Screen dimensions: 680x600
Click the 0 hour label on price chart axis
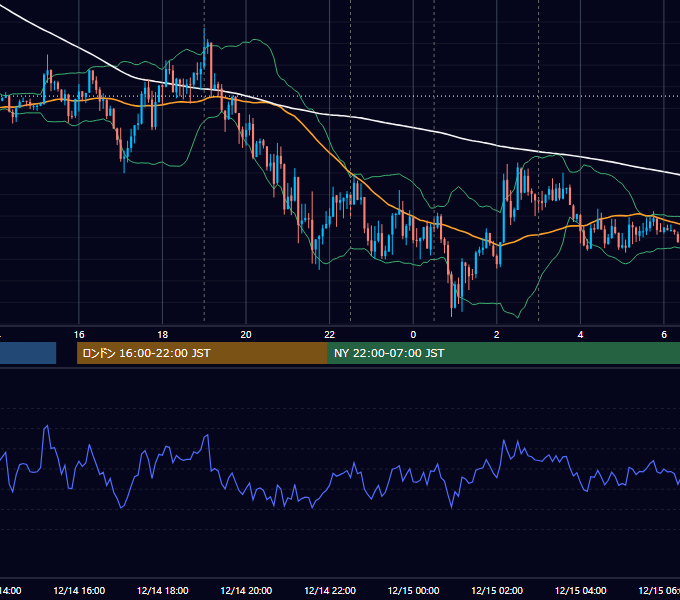[x=413, y=335]
